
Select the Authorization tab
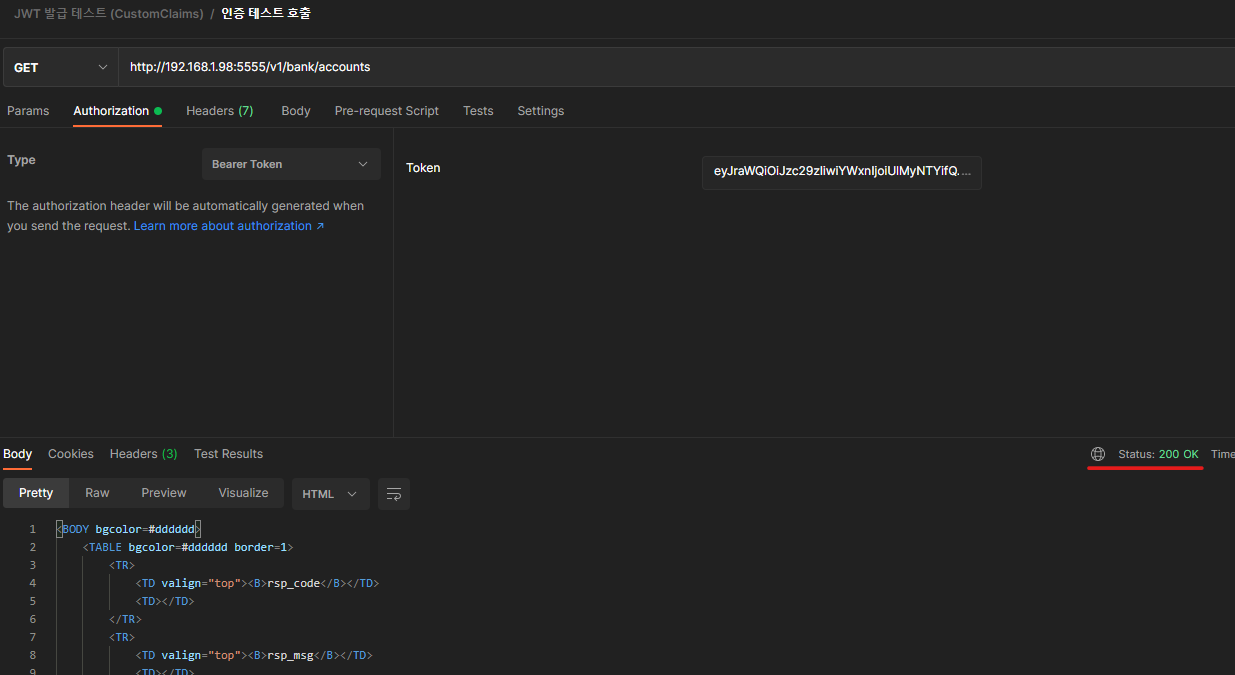point(111,111)
